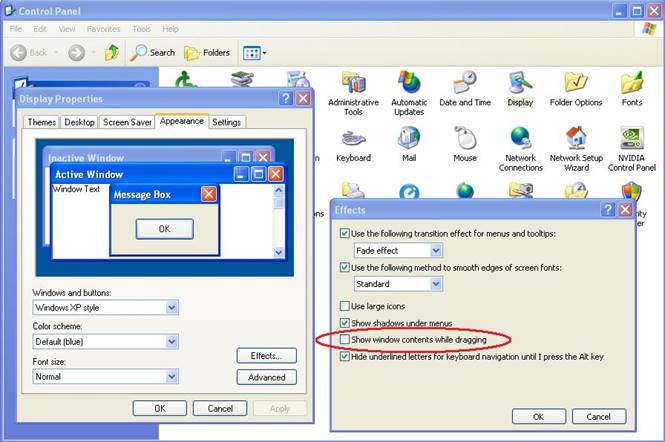Open the Edit menu
This screenshot has height=442, width=665.
[x=40, y=29]
